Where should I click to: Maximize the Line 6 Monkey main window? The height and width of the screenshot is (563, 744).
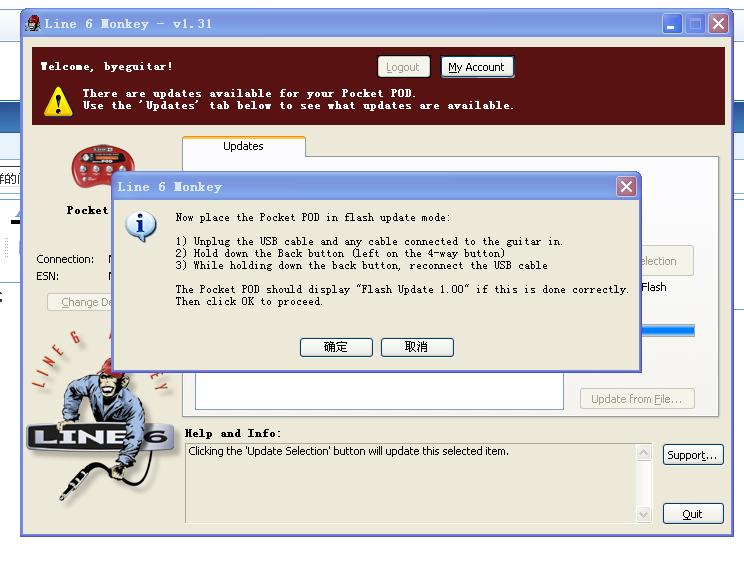[x=695, y=24]
